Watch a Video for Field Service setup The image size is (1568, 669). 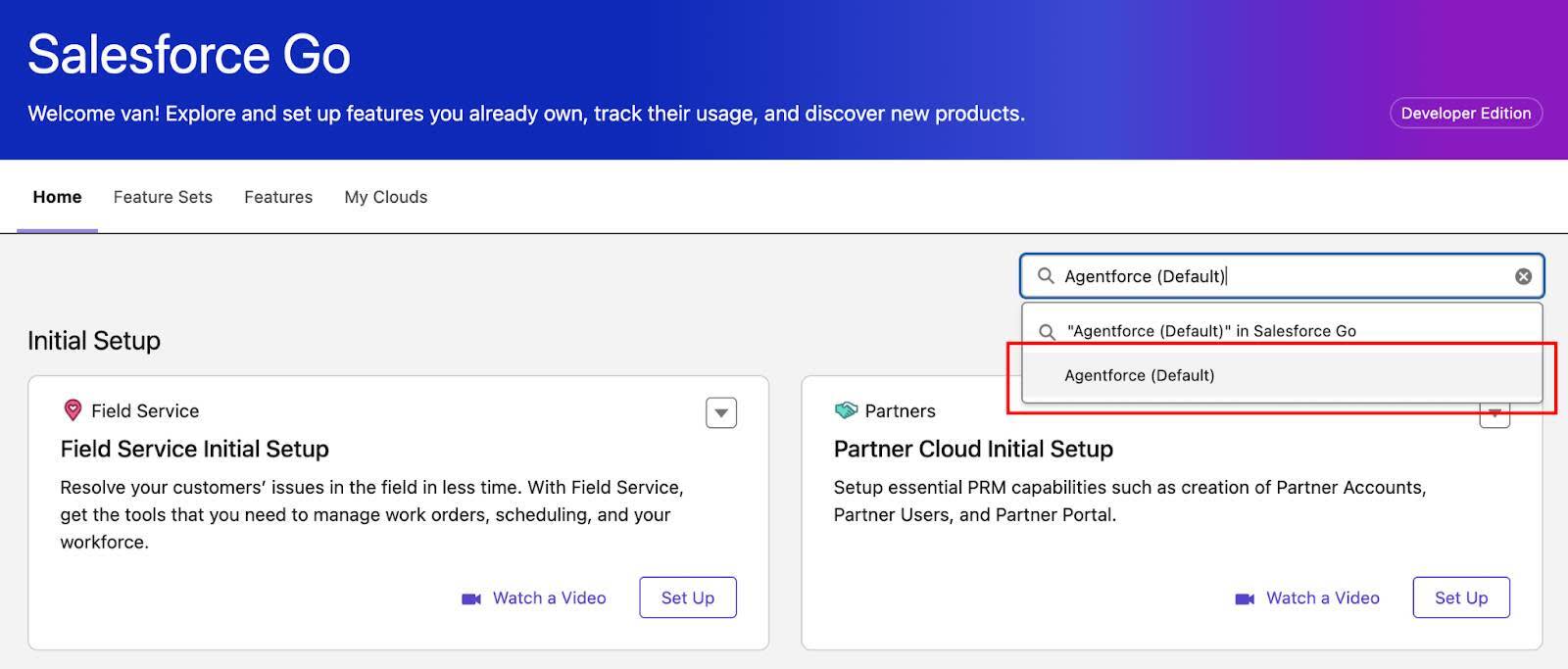(534, 597)
